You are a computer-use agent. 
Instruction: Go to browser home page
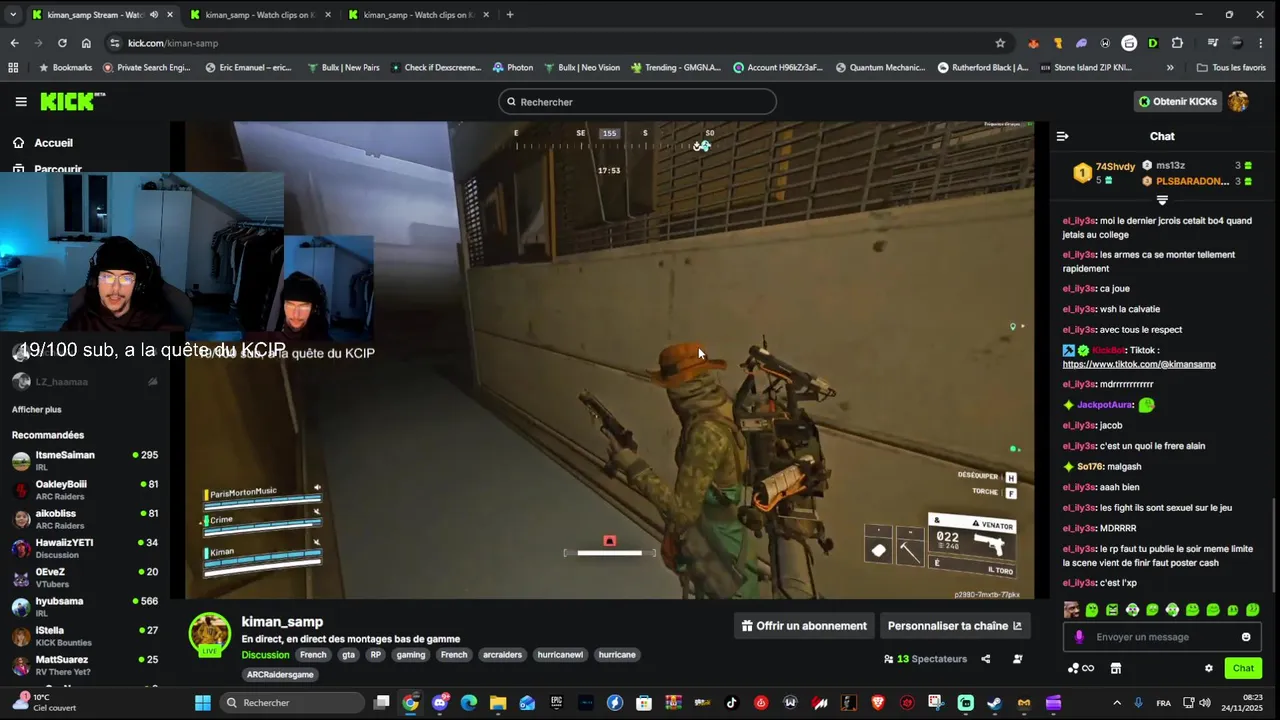tap(86, 43)
